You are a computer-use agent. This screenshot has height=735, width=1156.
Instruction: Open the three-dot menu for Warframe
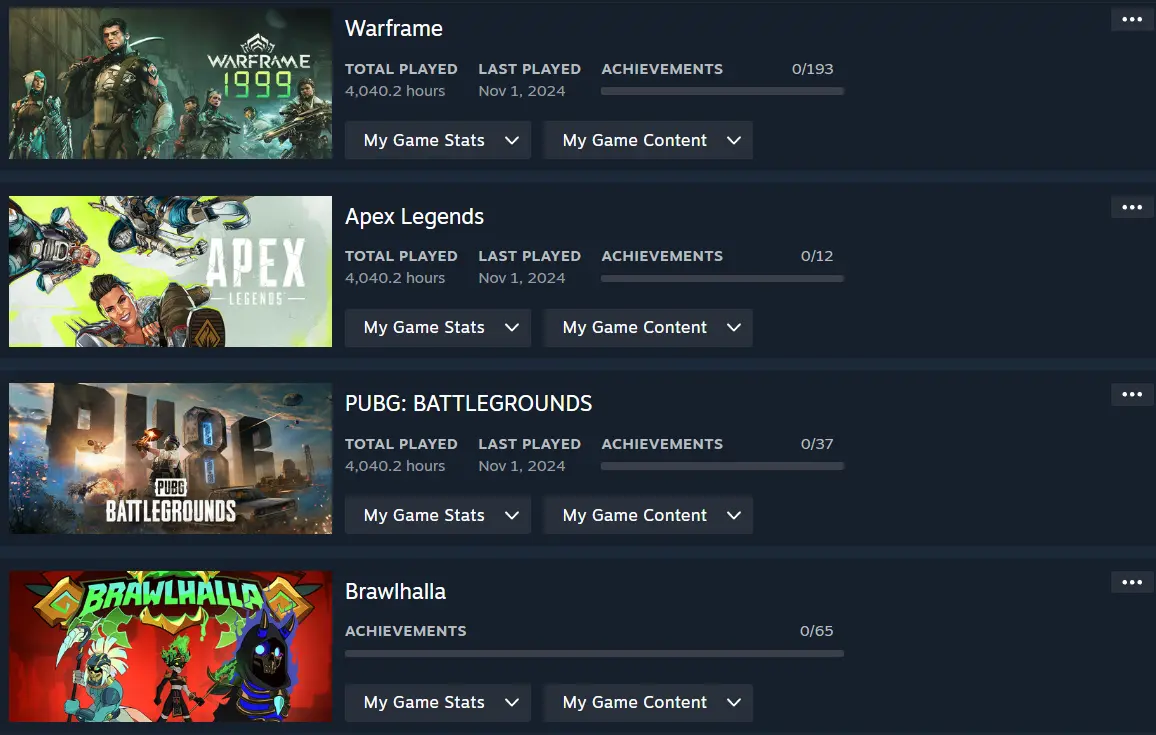point(1132,20)
